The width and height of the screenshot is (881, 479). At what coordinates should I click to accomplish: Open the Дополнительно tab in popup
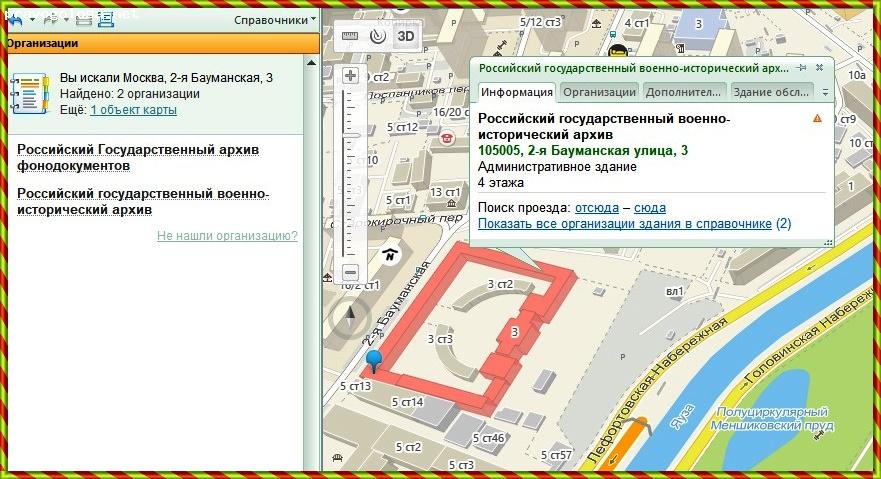point(683,92)
